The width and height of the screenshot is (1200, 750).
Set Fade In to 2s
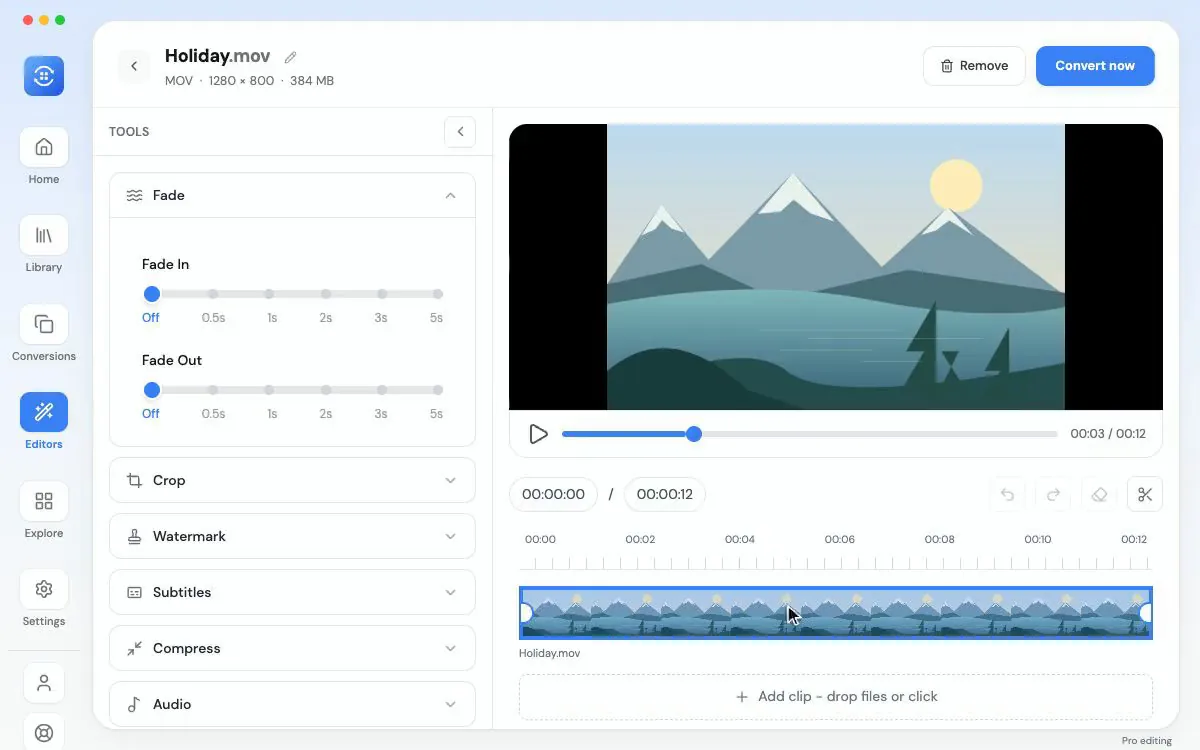point(326,294)
